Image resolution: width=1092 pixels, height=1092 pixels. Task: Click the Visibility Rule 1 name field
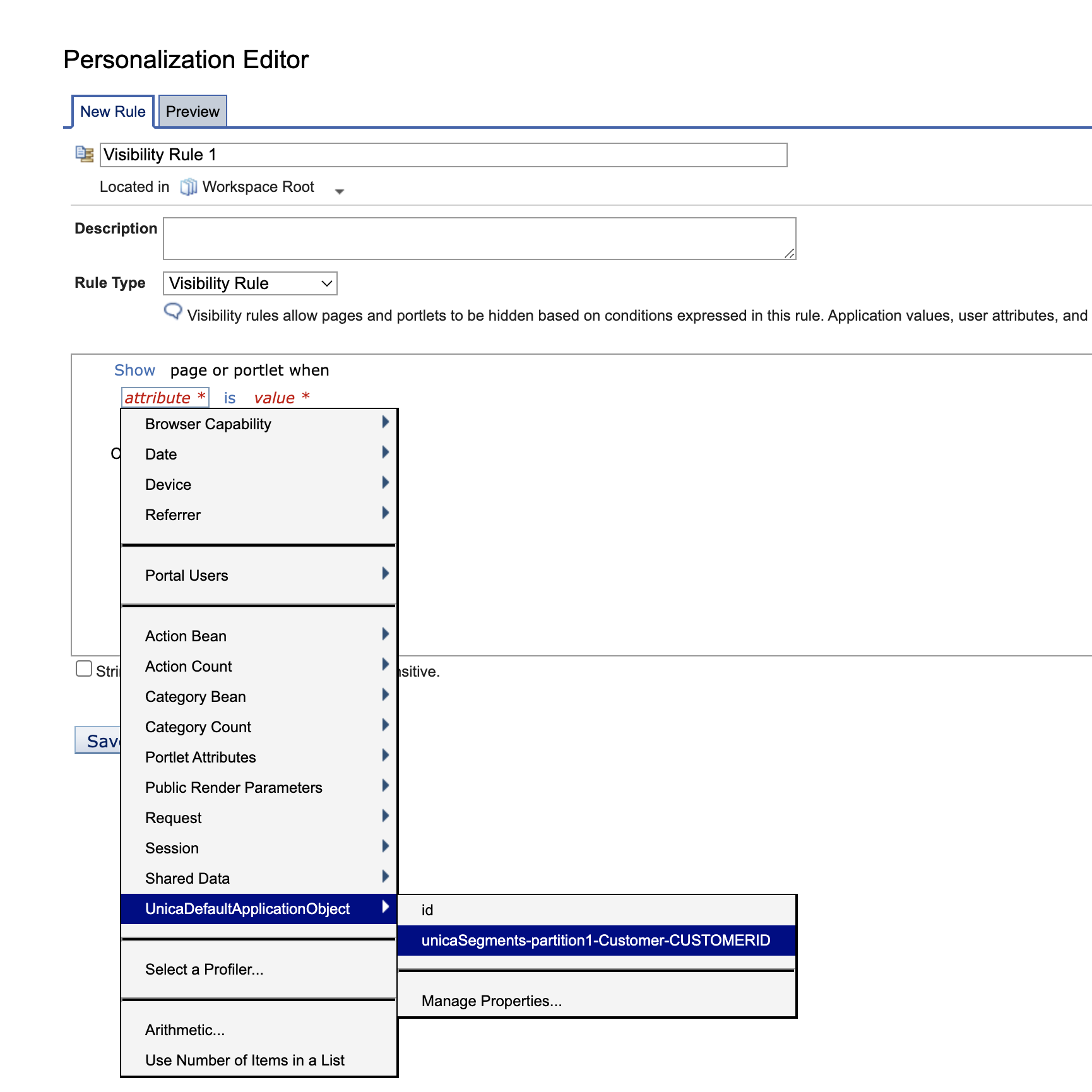pyautogui.click(x=442, y=153)
